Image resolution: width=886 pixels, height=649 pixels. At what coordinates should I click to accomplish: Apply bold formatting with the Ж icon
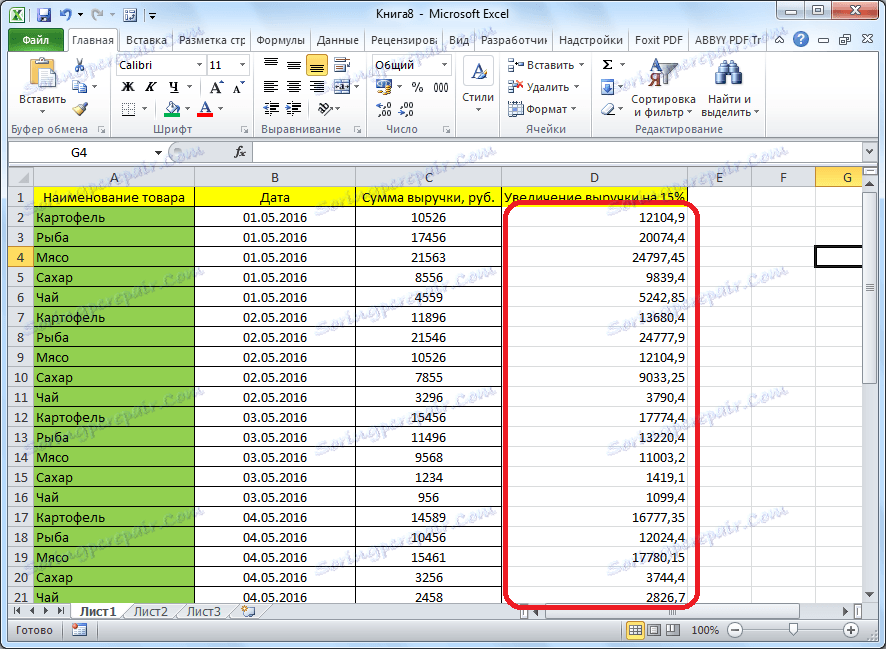coord(127,87)
